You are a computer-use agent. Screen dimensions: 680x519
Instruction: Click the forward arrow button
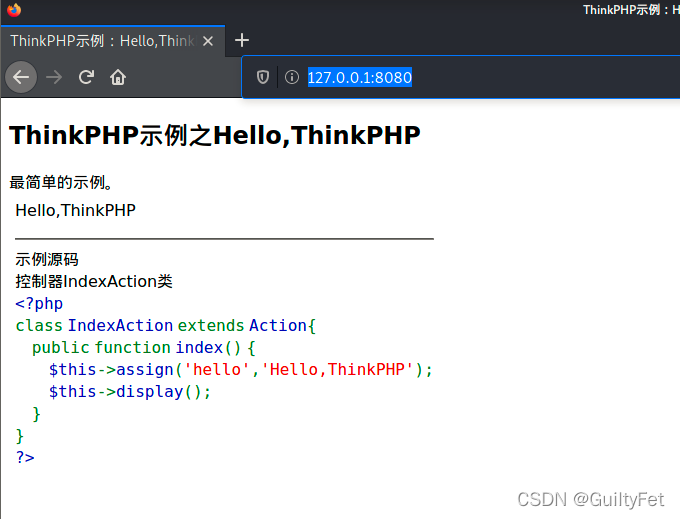(x=54, y=77)
